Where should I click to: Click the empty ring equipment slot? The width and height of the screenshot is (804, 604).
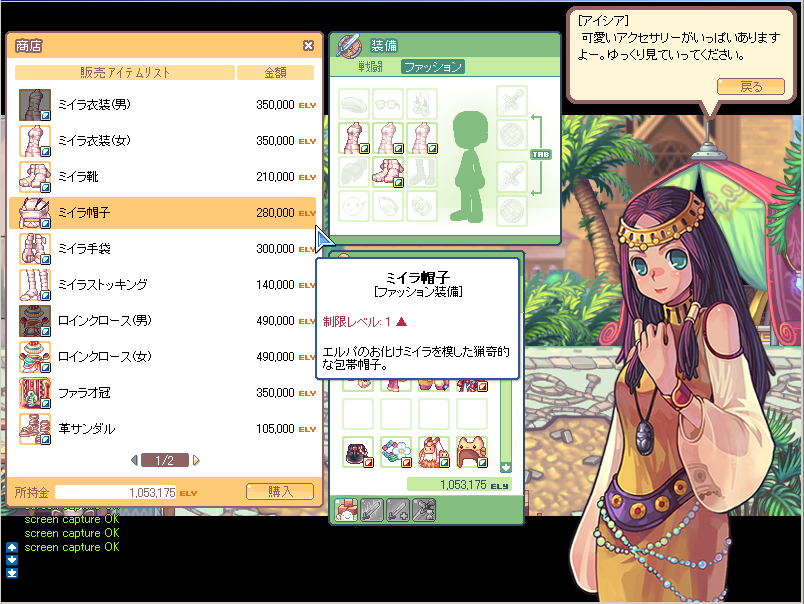(422, 206)
